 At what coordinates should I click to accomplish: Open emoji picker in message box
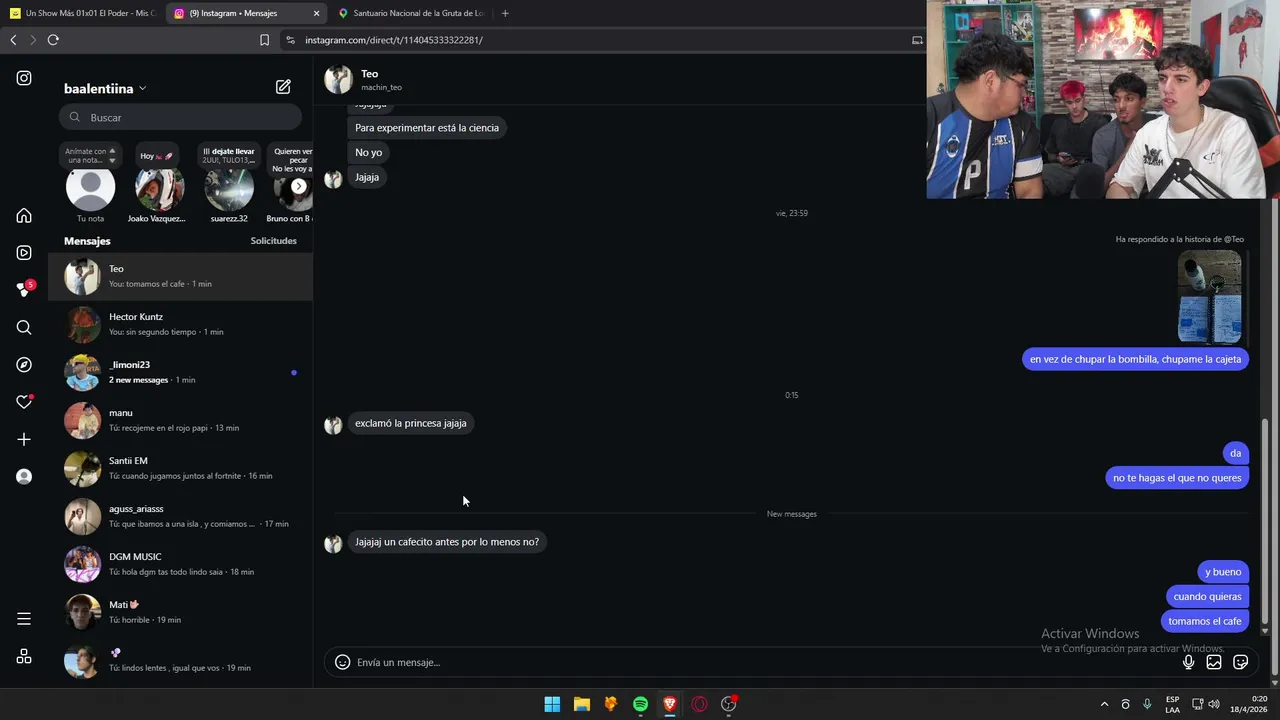click(342, 662)
